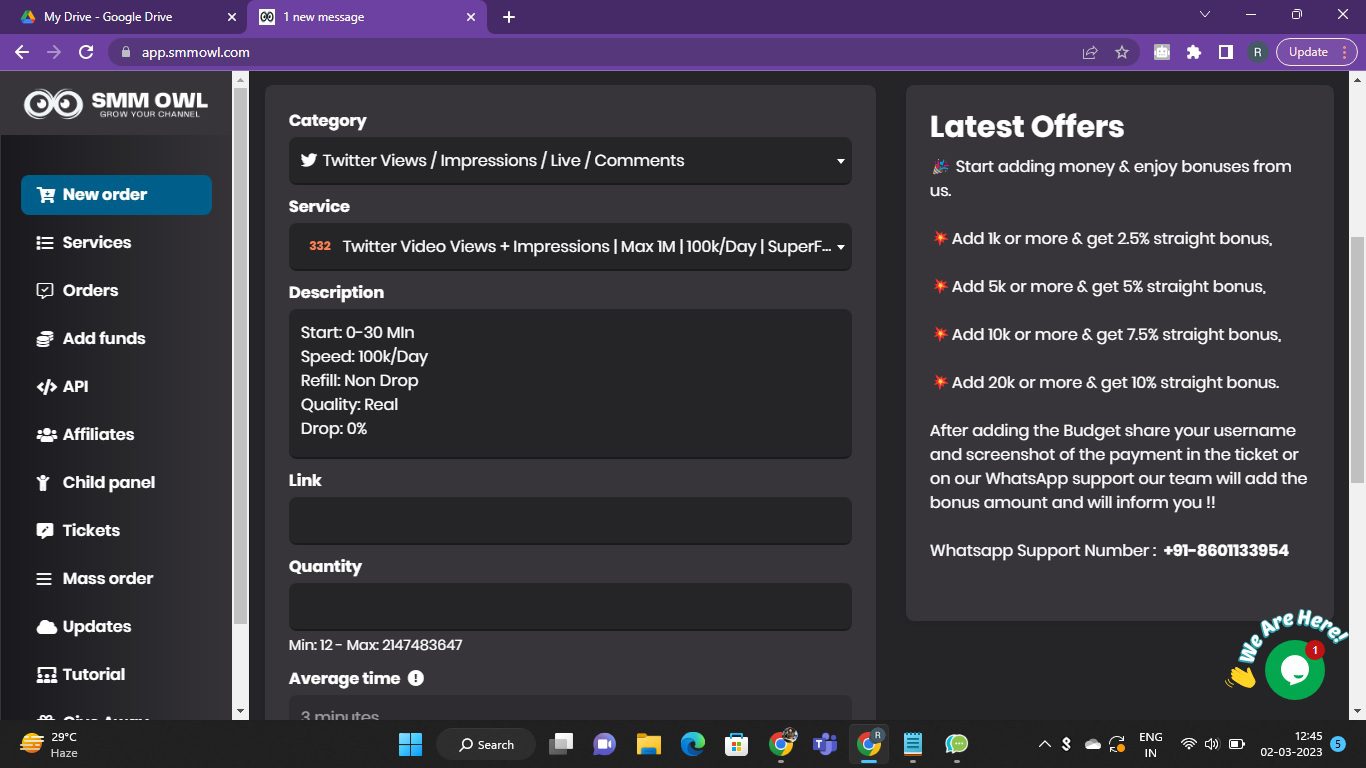
Task: Open the Tickets sidebar item
Action: point(91,531)
